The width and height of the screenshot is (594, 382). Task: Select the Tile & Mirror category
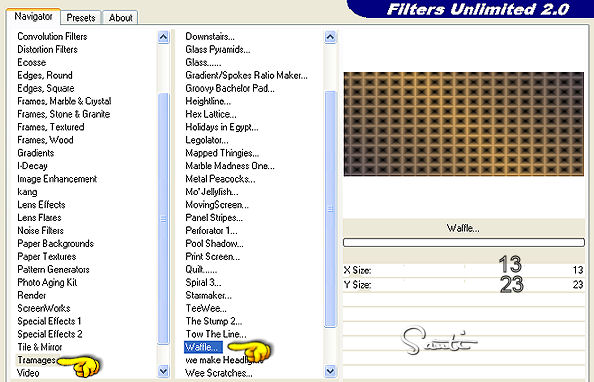pos(40,347)
